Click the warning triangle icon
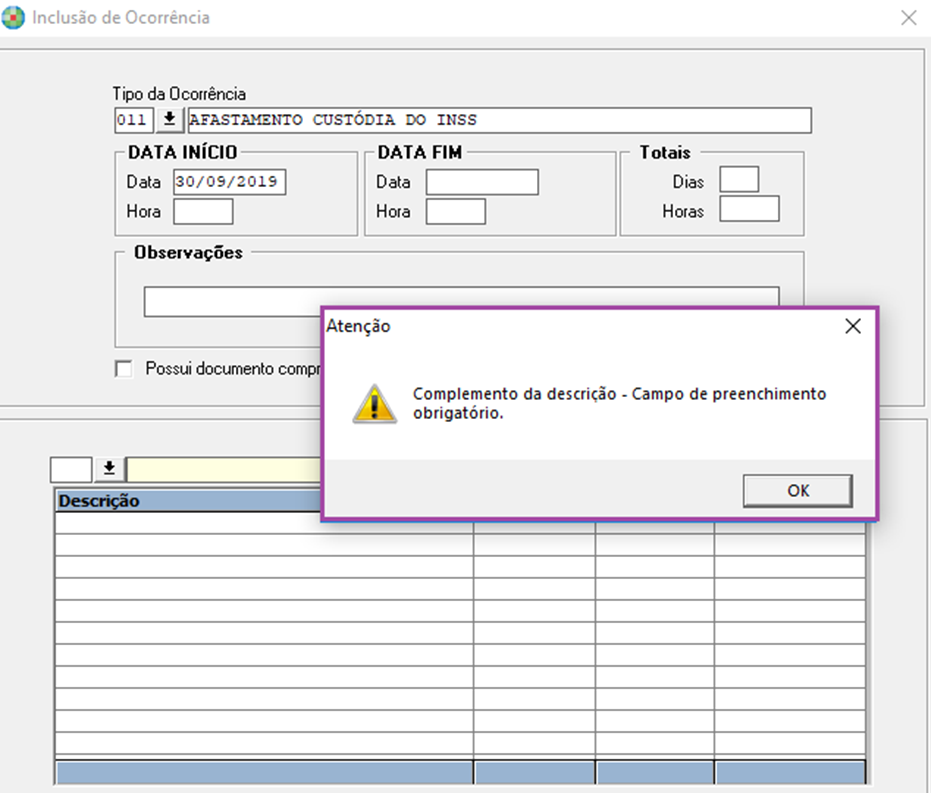 pyautogui.click(x=375, y=404)
